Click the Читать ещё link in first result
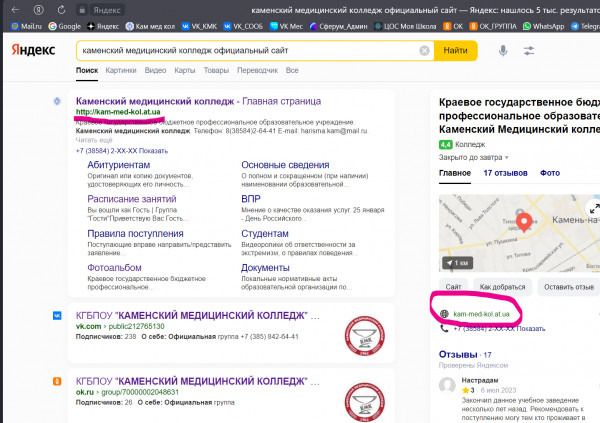Image resolution: width=600 pixels, height=423 pixels. (x=94, y=140)
